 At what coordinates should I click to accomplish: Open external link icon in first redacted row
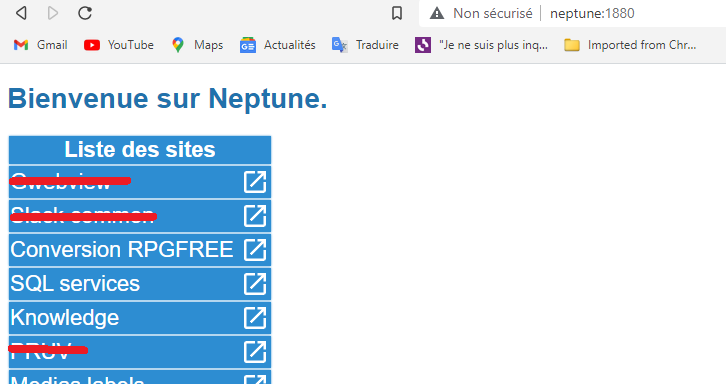coord(255,182)
